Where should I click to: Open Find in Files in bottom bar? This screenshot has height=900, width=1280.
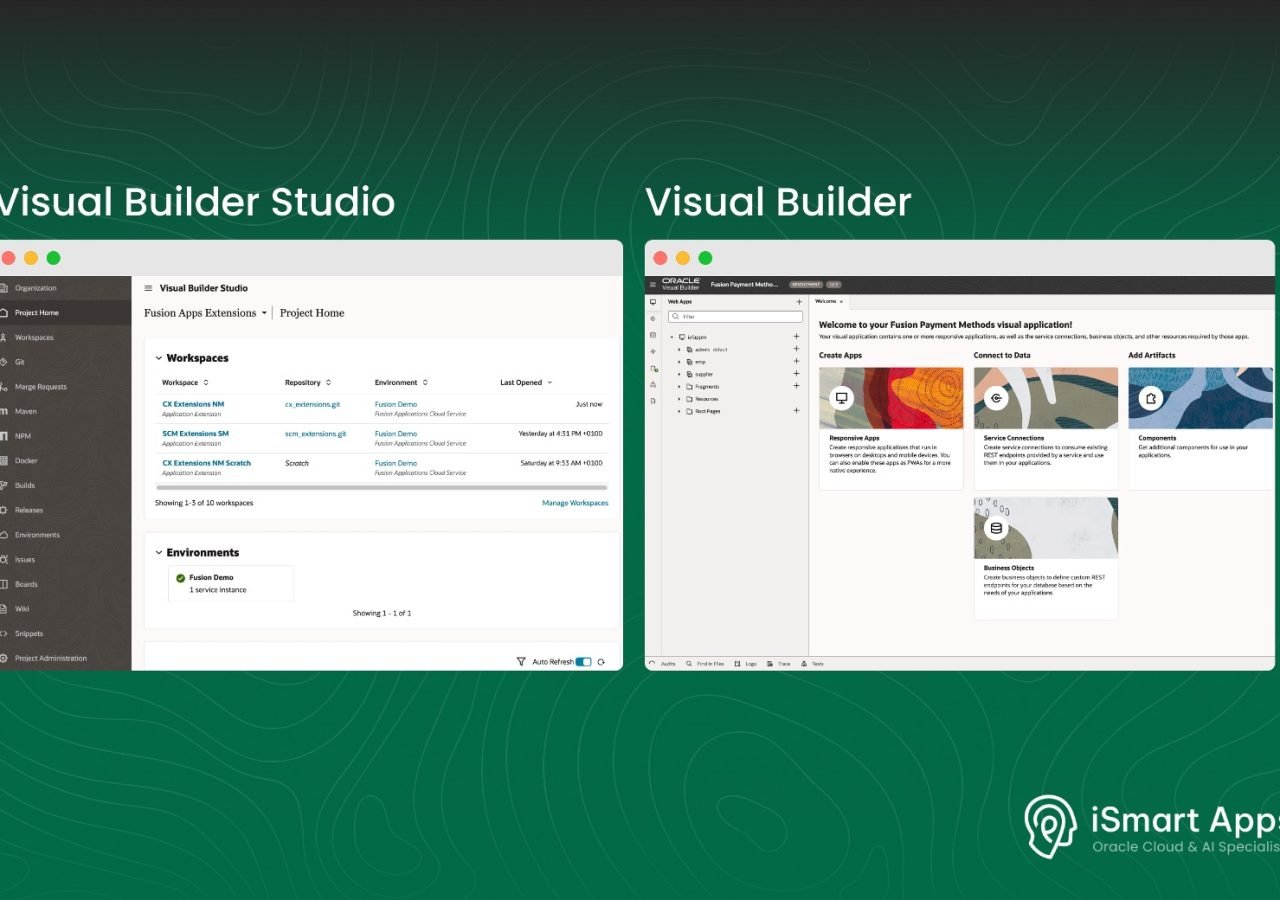point(705,663)
